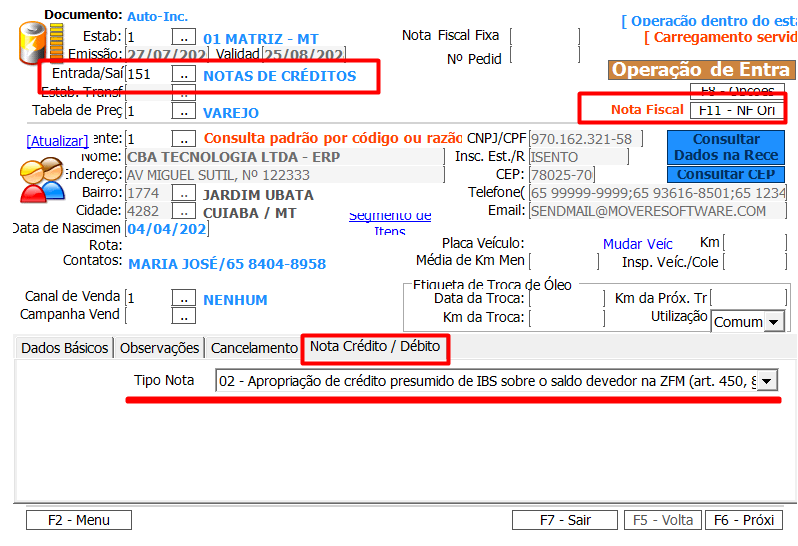Open the Cidade lookup button
The width and height of the screenshot is (798, 546).
click(x=184, y=211)
